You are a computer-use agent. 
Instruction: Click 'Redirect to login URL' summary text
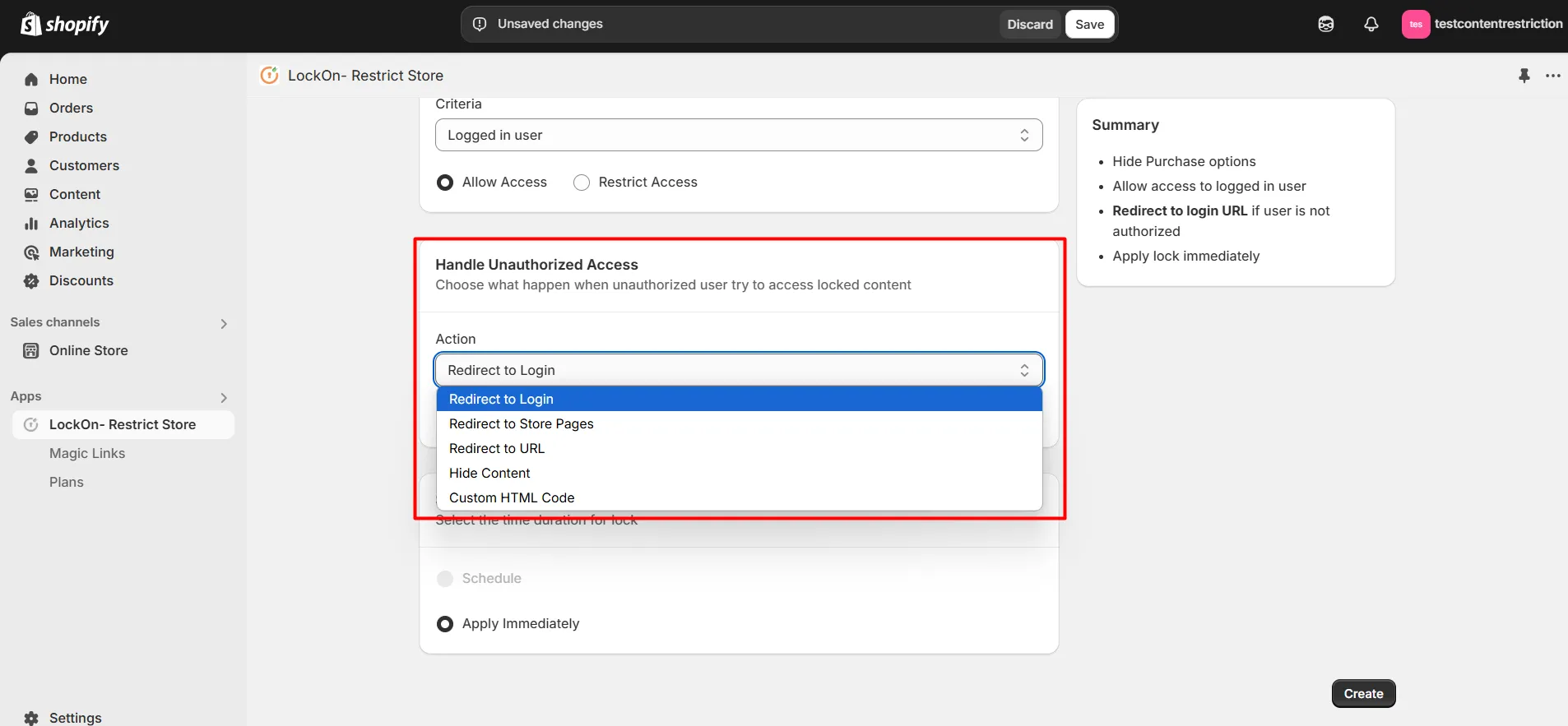pyautogui.click(x=1180, y=210)
